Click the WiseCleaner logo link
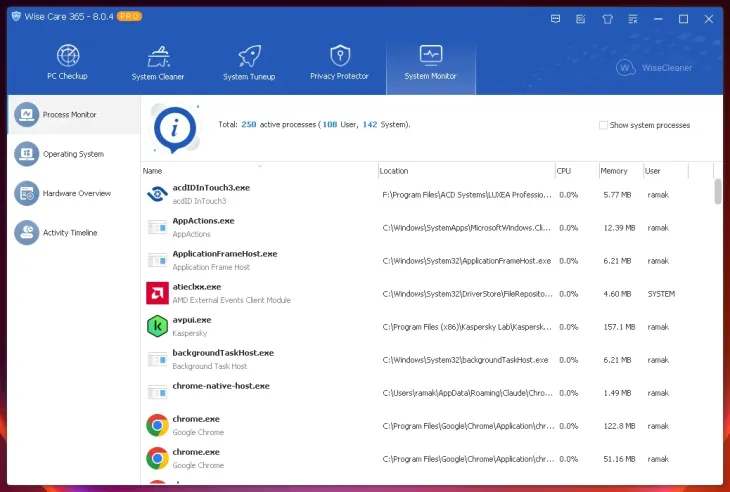The width and height of the screenshot is (730, 492). click(654, 68)
